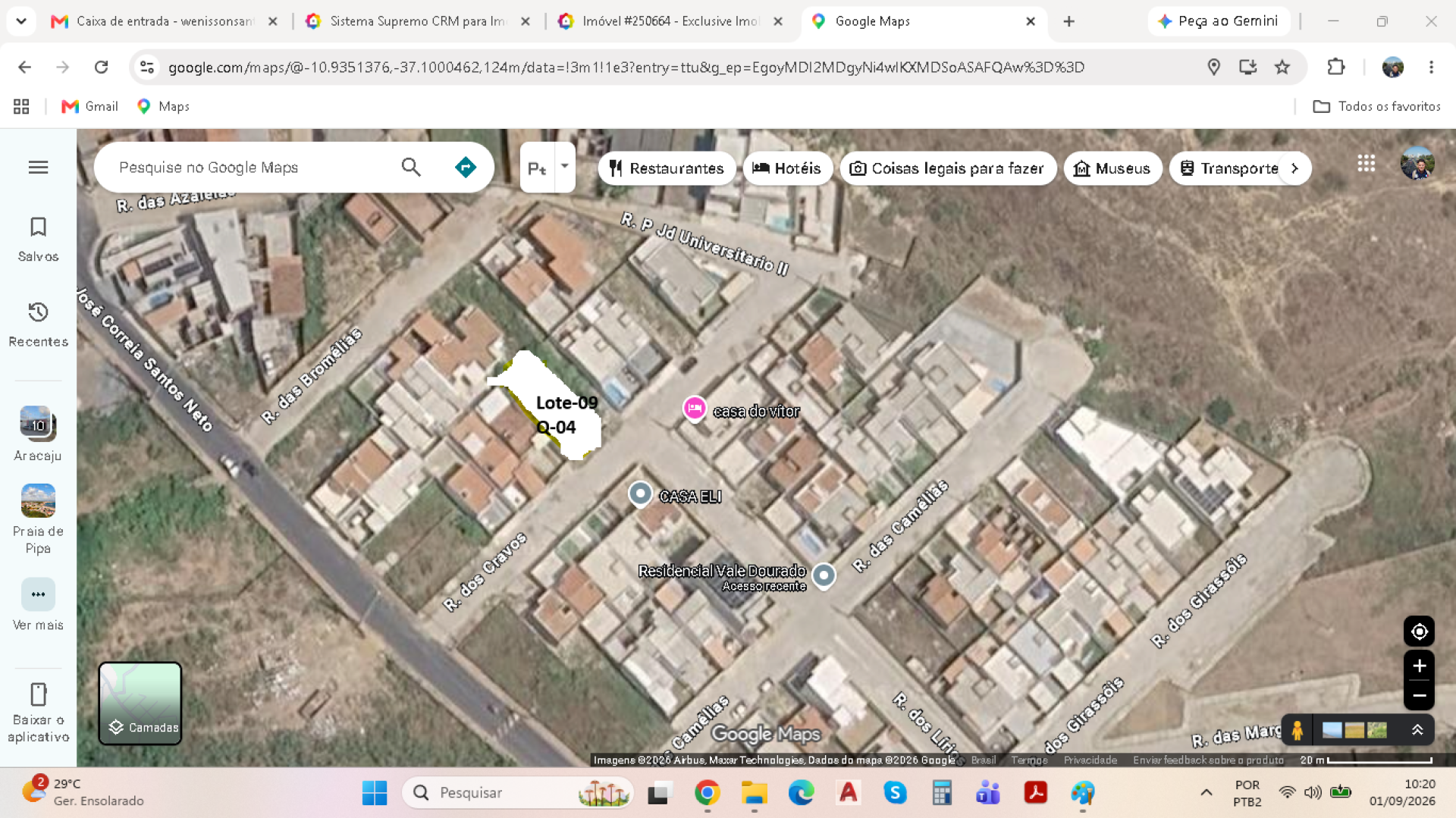Image resolution: width=1456 pixels, height=818 pixels.
Task: Reload the Google Maps page
Action: coord(101,67)
